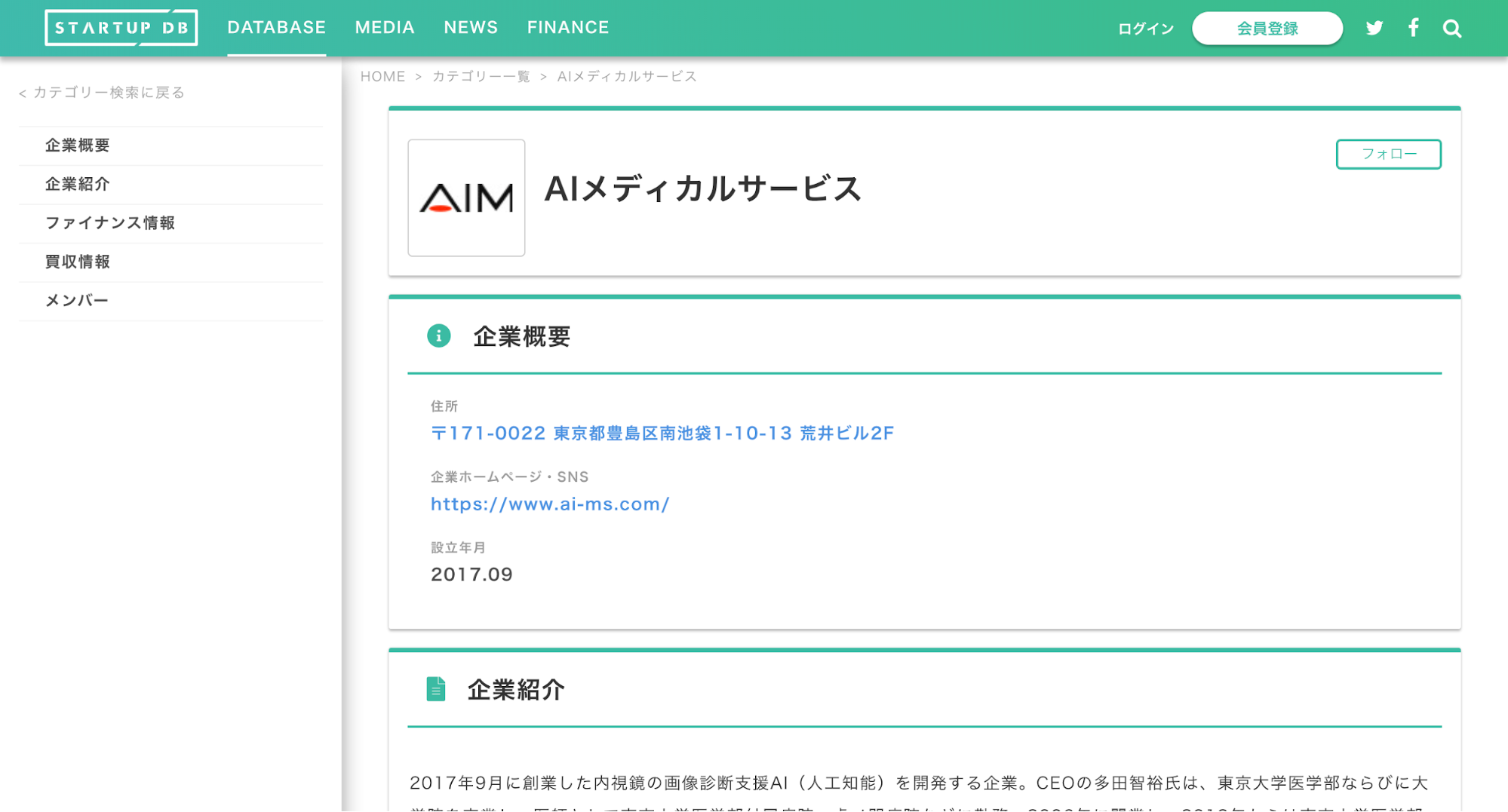Select ファイナンス情報 in the sidebar

170,223
